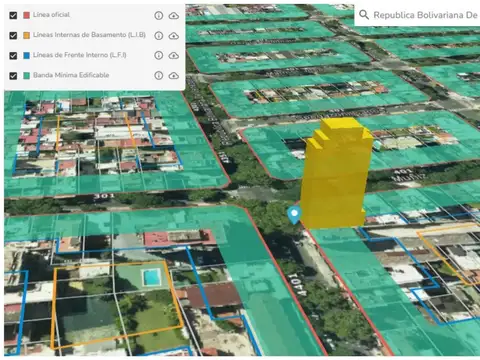
Task: Toggle Líneas de Frente Interno checkbox
Action: coord(13,55)
